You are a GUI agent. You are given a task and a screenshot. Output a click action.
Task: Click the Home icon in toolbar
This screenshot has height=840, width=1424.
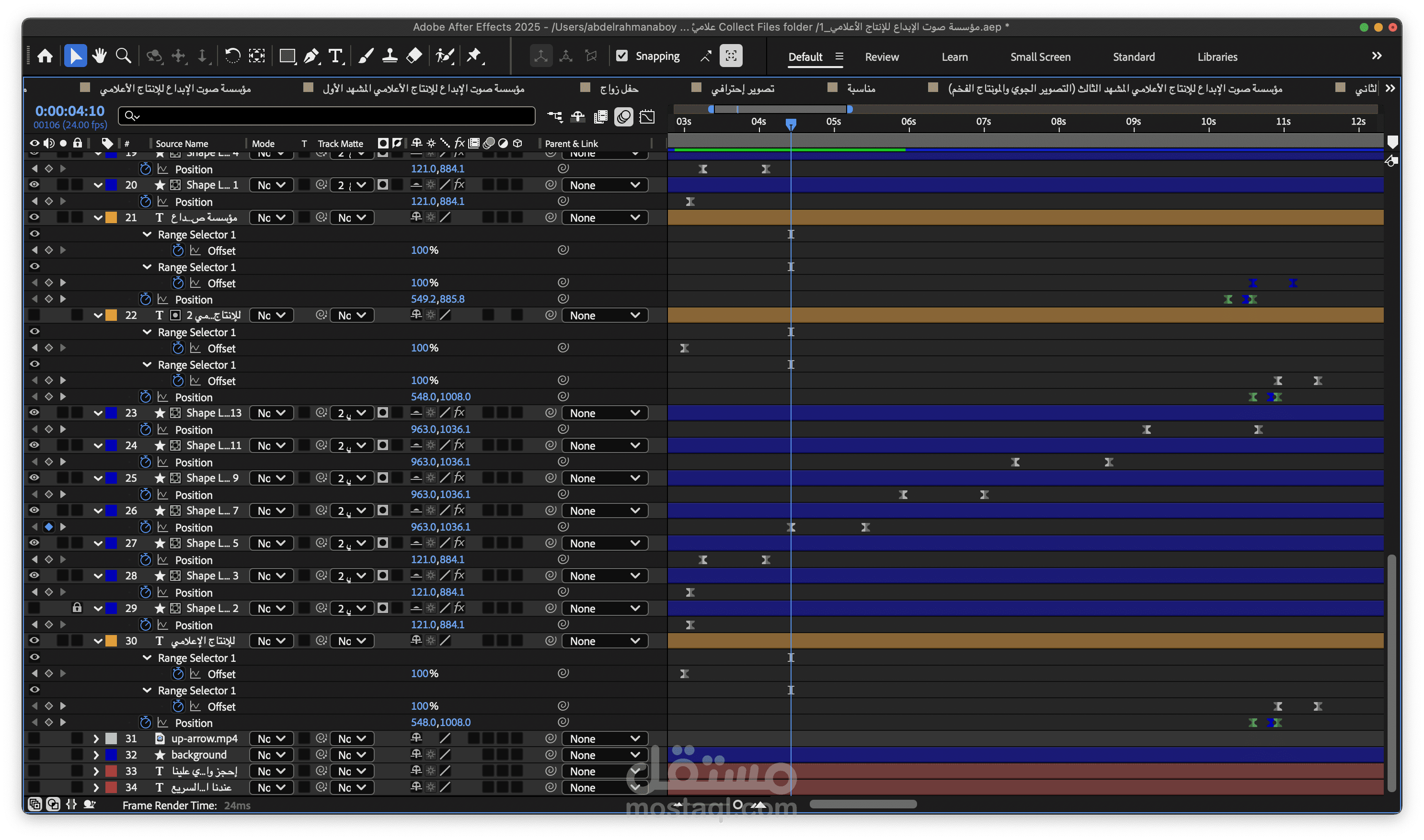45,56
